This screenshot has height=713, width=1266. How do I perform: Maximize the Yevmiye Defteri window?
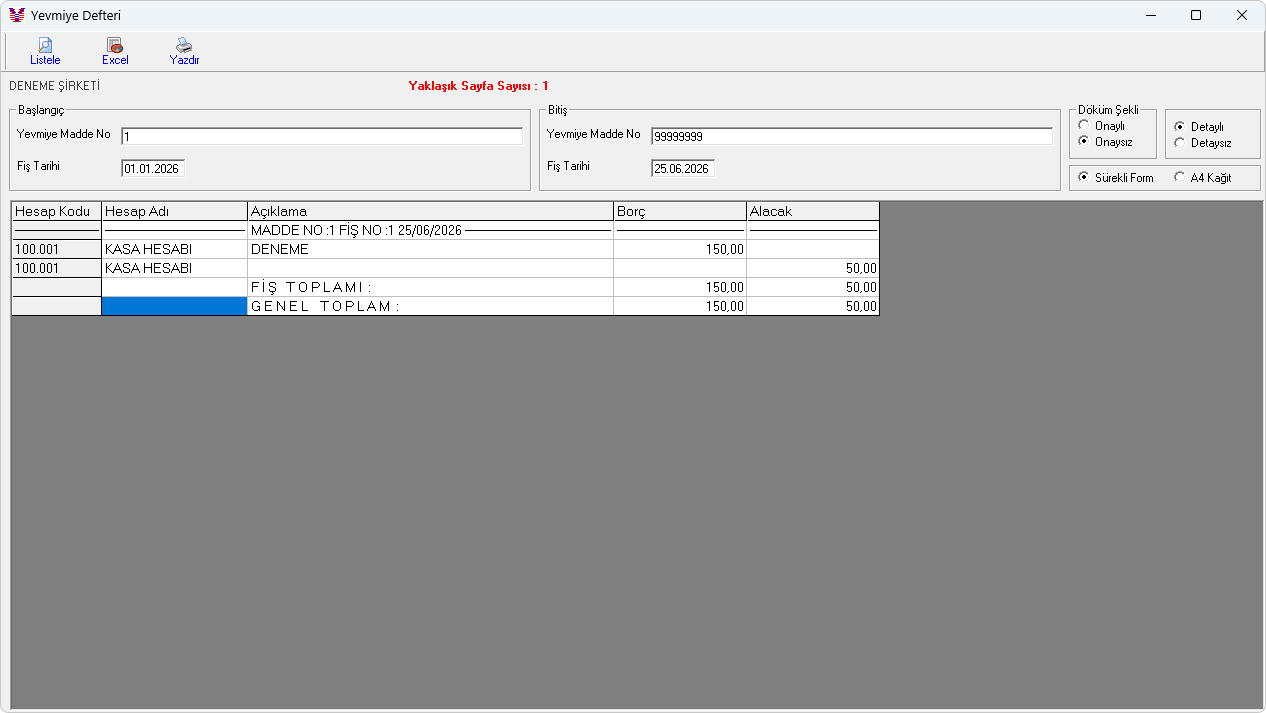pyautogui.click(x=1196, y=15)
